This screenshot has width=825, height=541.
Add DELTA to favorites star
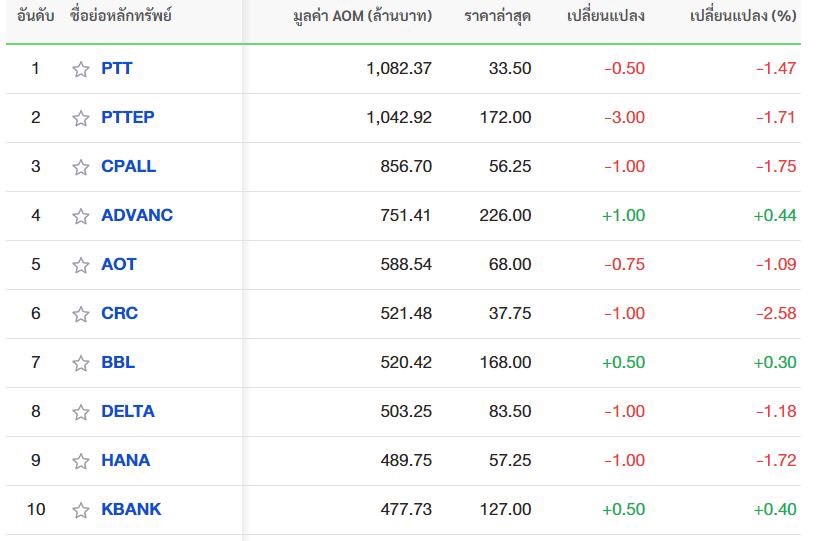click(81, 412)
